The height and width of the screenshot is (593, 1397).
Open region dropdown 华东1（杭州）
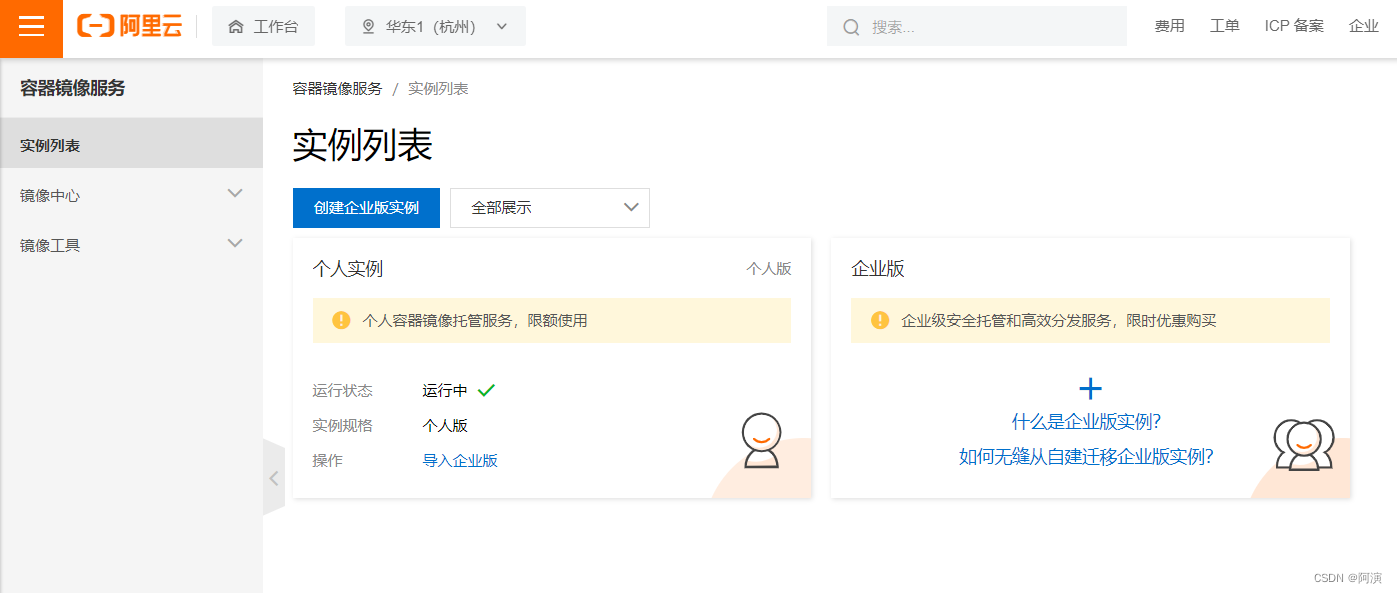coord(435,26)
